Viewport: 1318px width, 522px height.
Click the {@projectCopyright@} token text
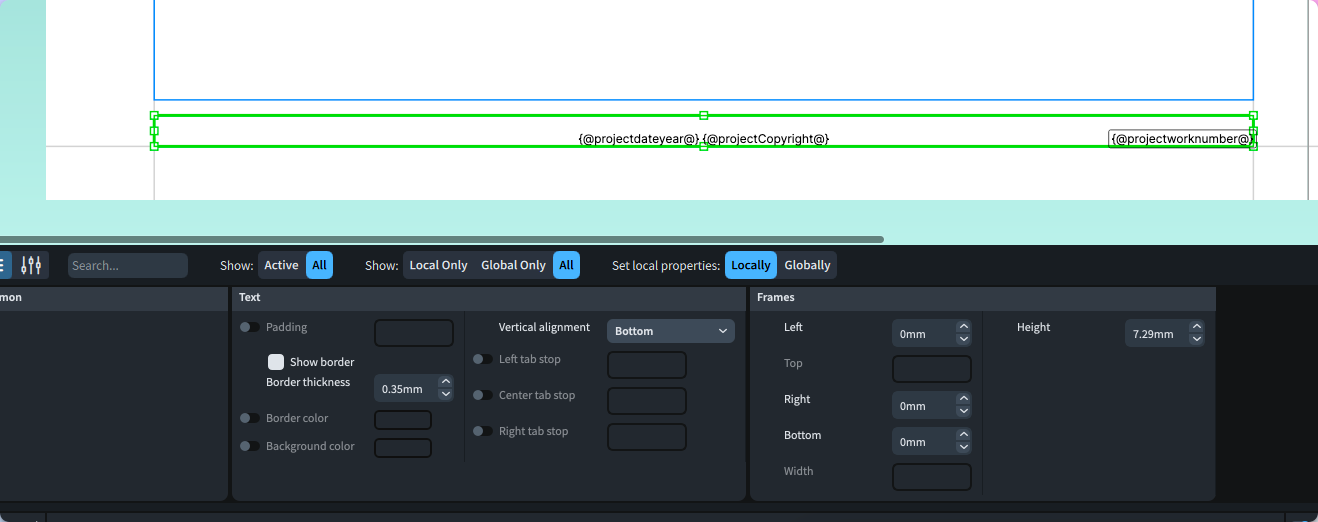coord(766,139)
